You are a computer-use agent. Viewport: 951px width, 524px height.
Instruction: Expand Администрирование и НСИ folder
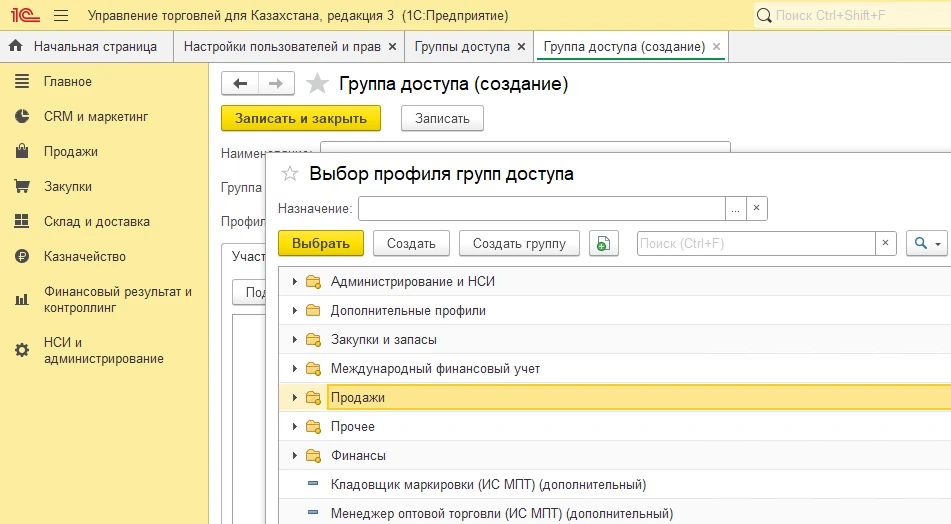(x=295, y=281)
